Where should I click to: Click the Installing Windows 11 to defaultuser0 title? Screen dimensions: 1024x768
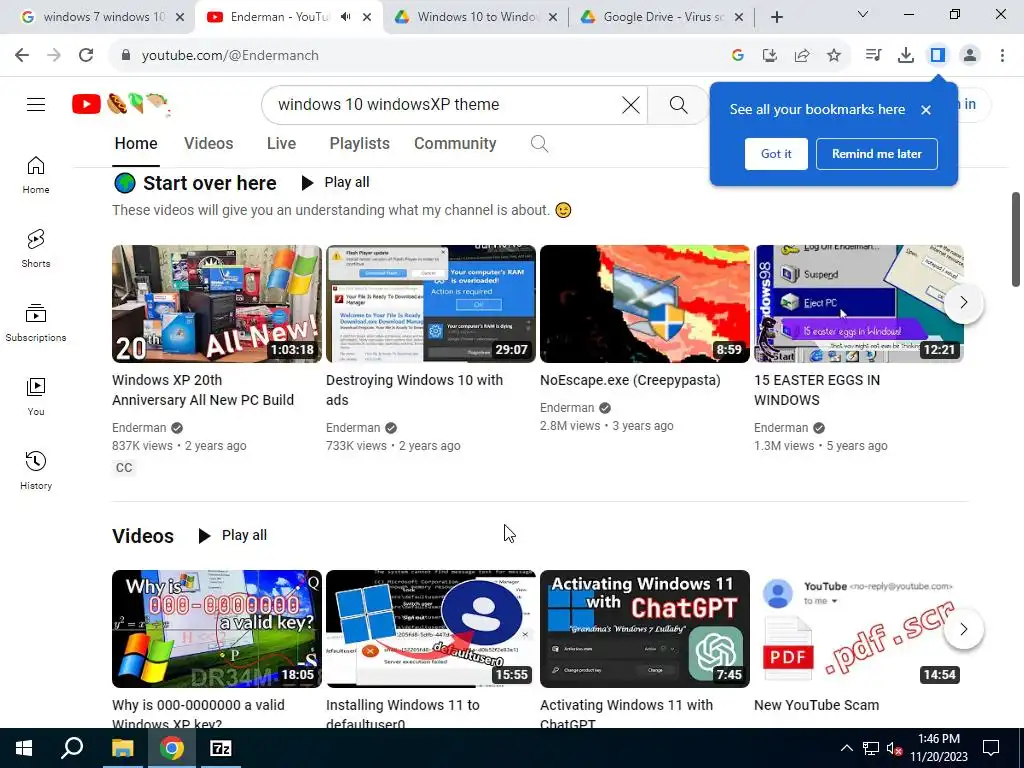point(403,714)
